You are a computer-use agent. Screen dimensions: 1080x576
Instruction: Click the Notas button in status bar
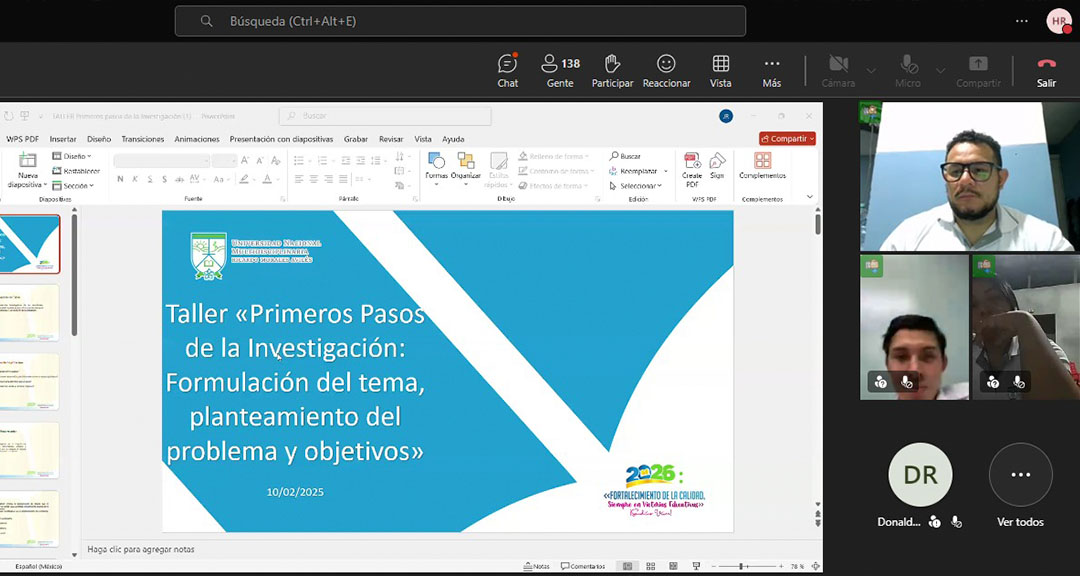click(536, 566)
